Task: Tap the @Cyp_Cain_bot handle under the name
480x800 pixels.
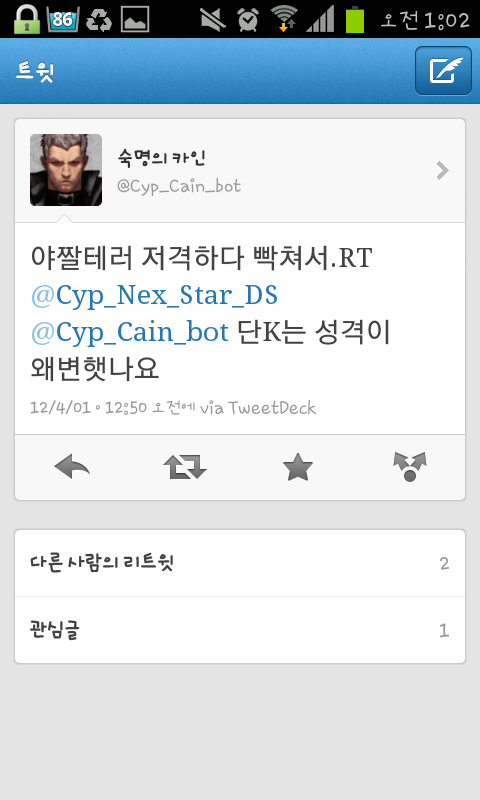Action: coord(179,186)
